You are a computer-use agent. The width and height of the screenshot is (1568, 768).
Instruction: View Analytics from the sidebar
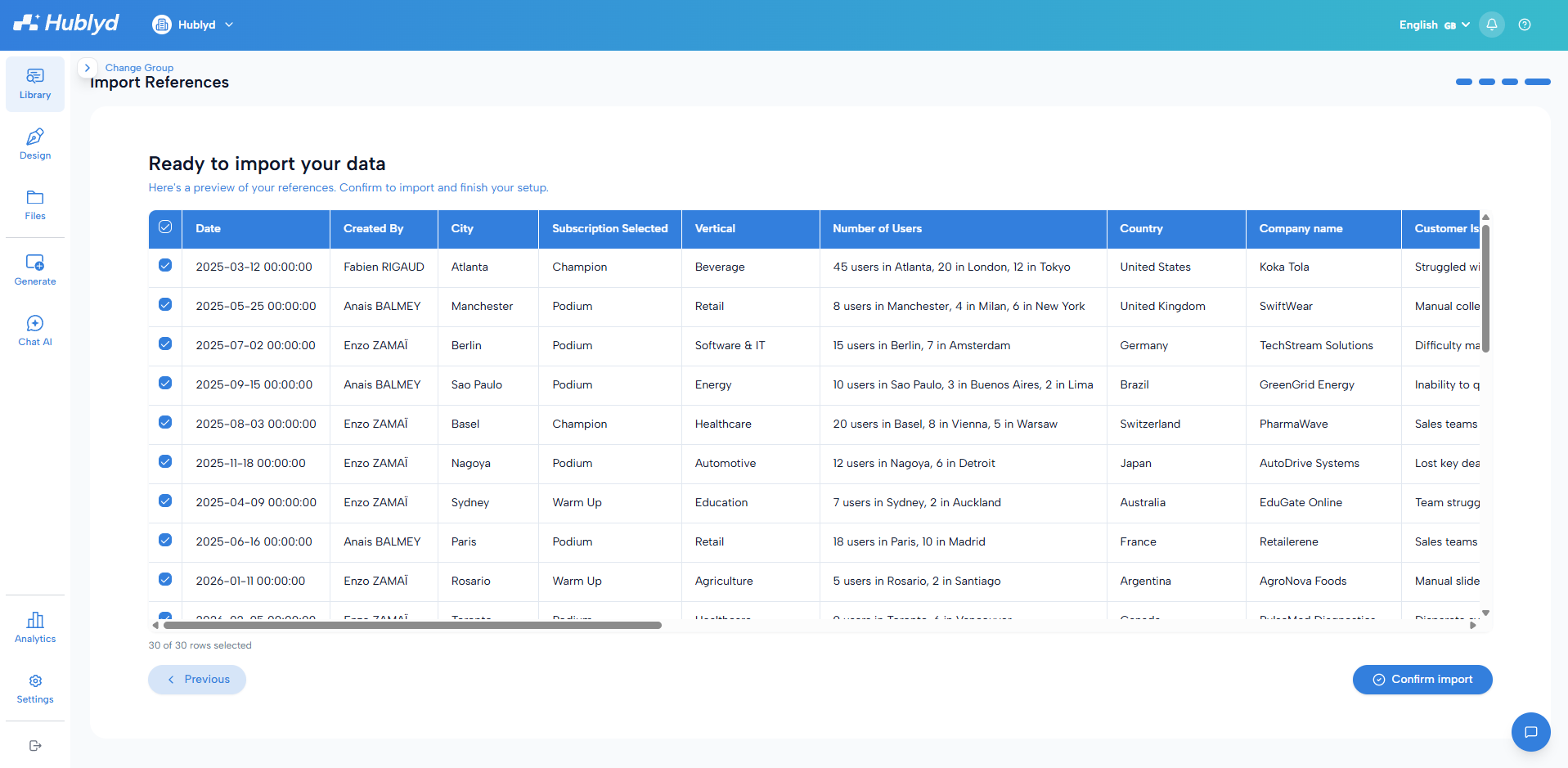[x=35, y=627]
